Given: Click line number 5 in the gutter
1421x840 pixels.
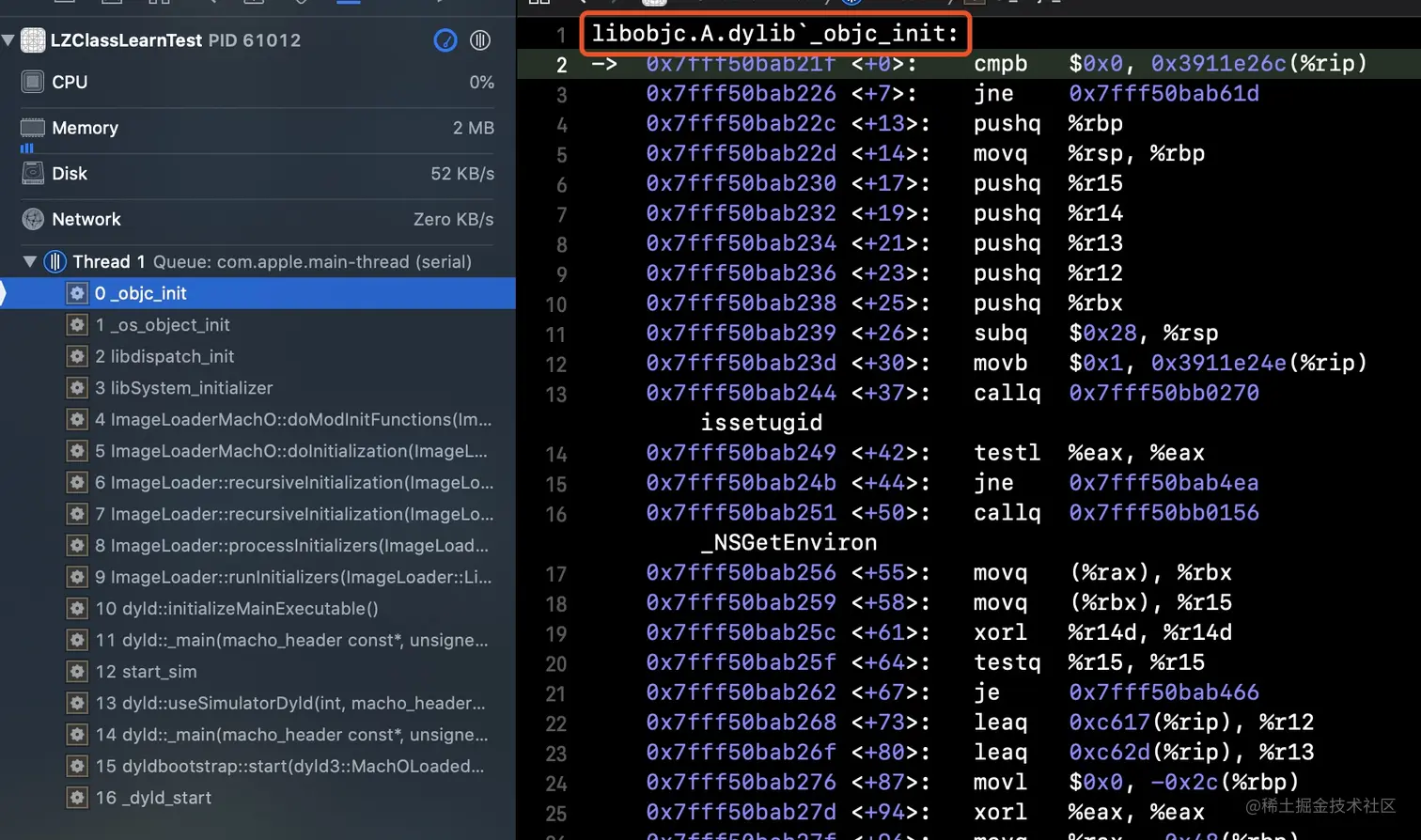Looking at the screenshot, I should pyautogui.click(x=561, y=155).
